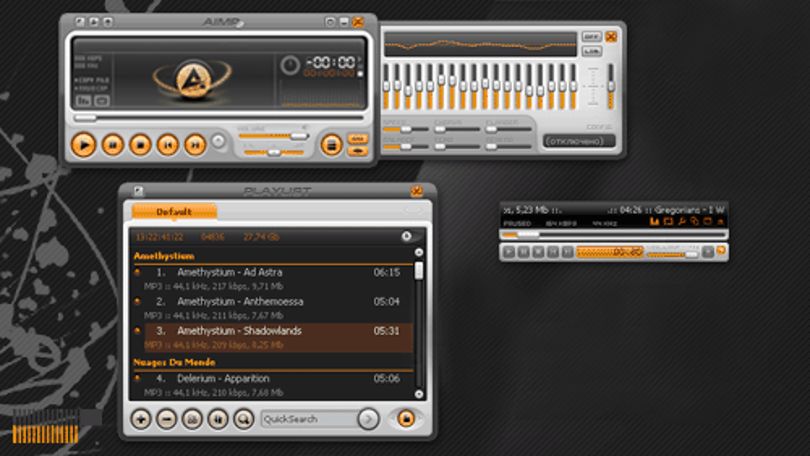Click the round playlist toggle button in main player
This screenshot has width=810, height=456.
[332, 145]
